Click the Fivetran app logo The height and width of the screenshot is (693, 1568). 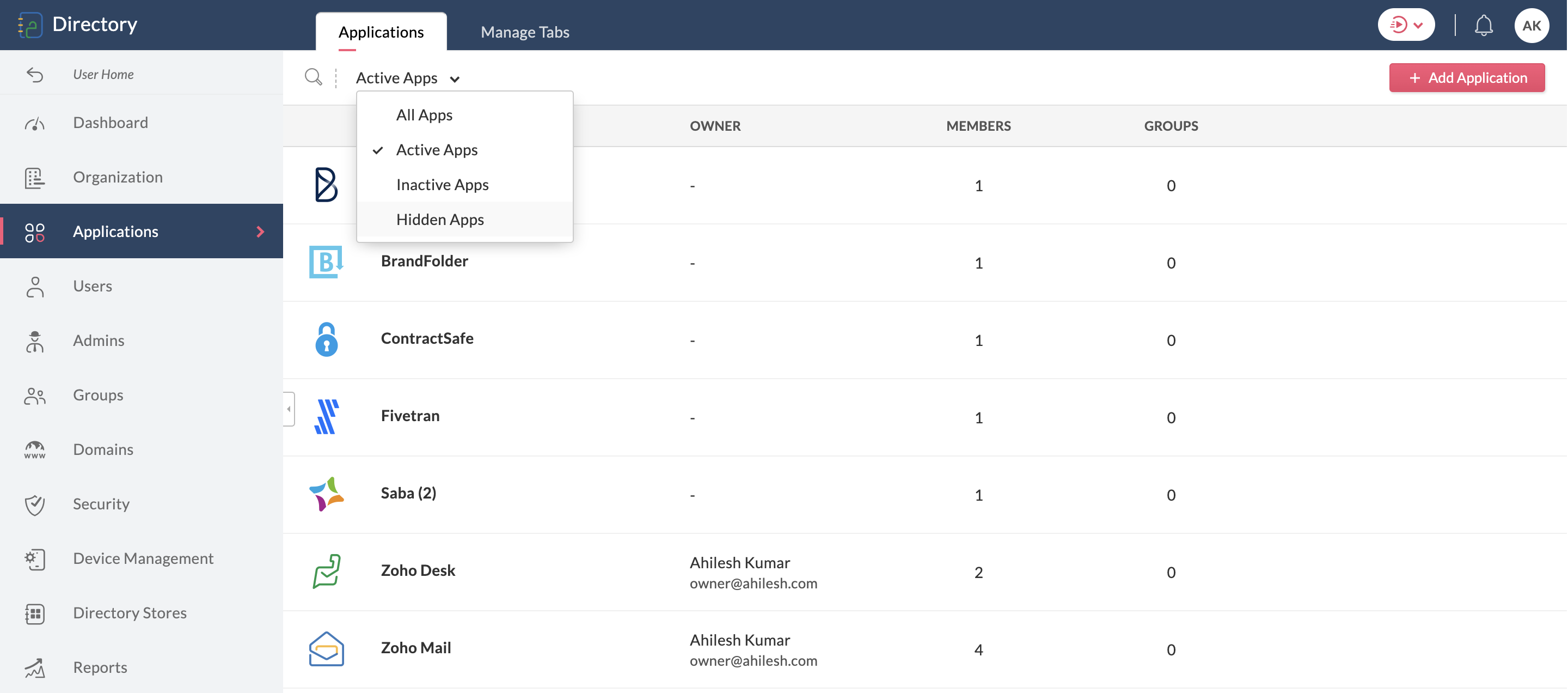326,417
